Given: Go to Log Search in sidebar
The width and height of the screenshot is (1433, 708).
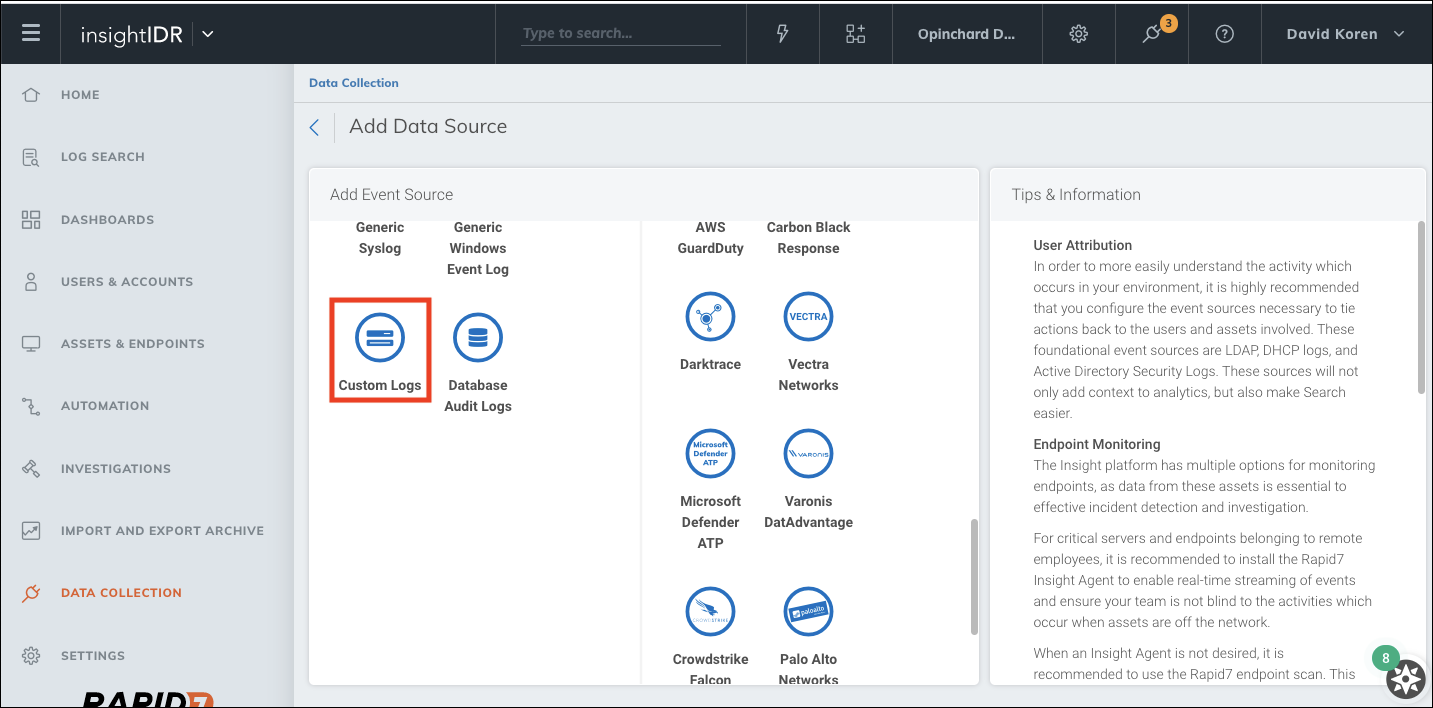Looking at the screenshot, I should (102, 157).
